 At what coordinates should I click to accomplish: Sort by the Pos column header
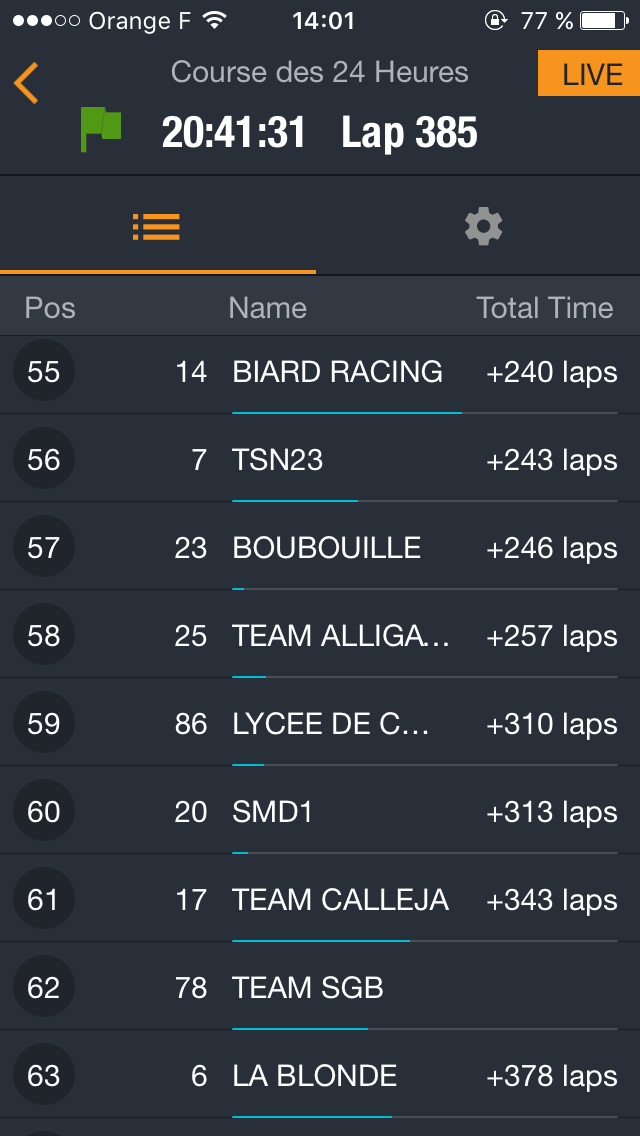pyautogui.click(x=50, y=308)
